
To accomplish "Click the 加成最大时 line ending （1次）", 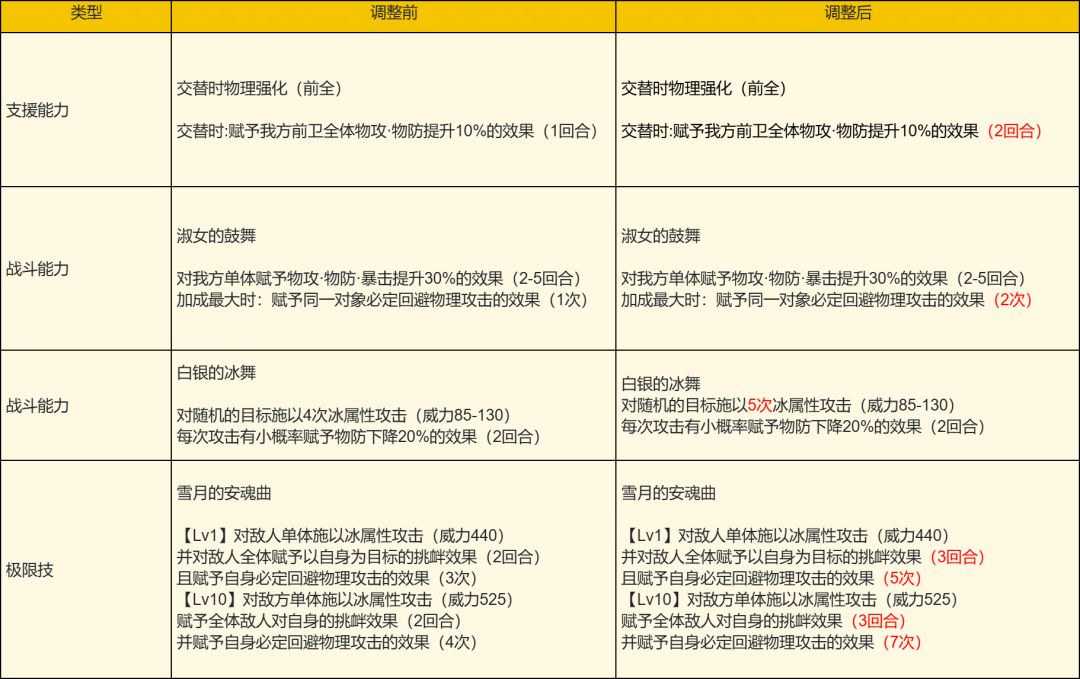I will [382, 300].
